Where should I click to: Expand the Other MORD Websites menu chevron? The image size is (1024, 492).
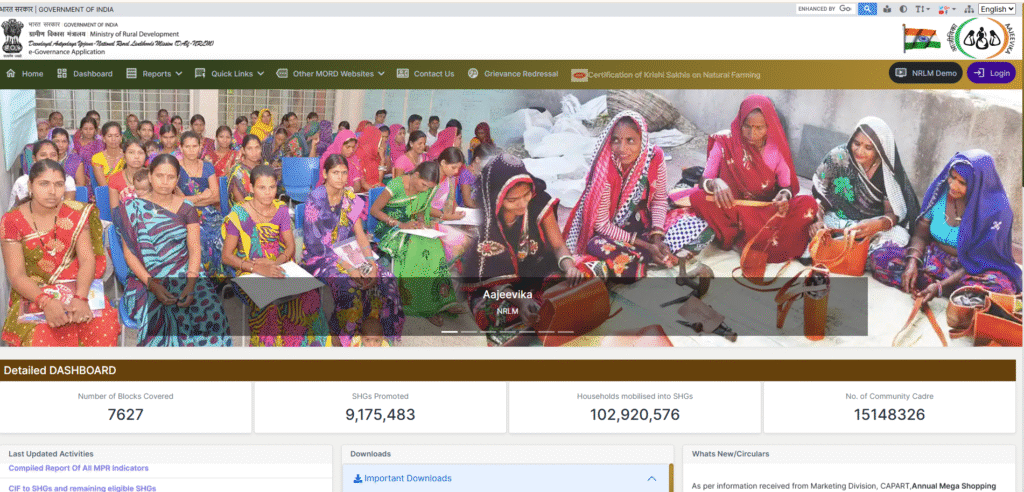point(381,74)
